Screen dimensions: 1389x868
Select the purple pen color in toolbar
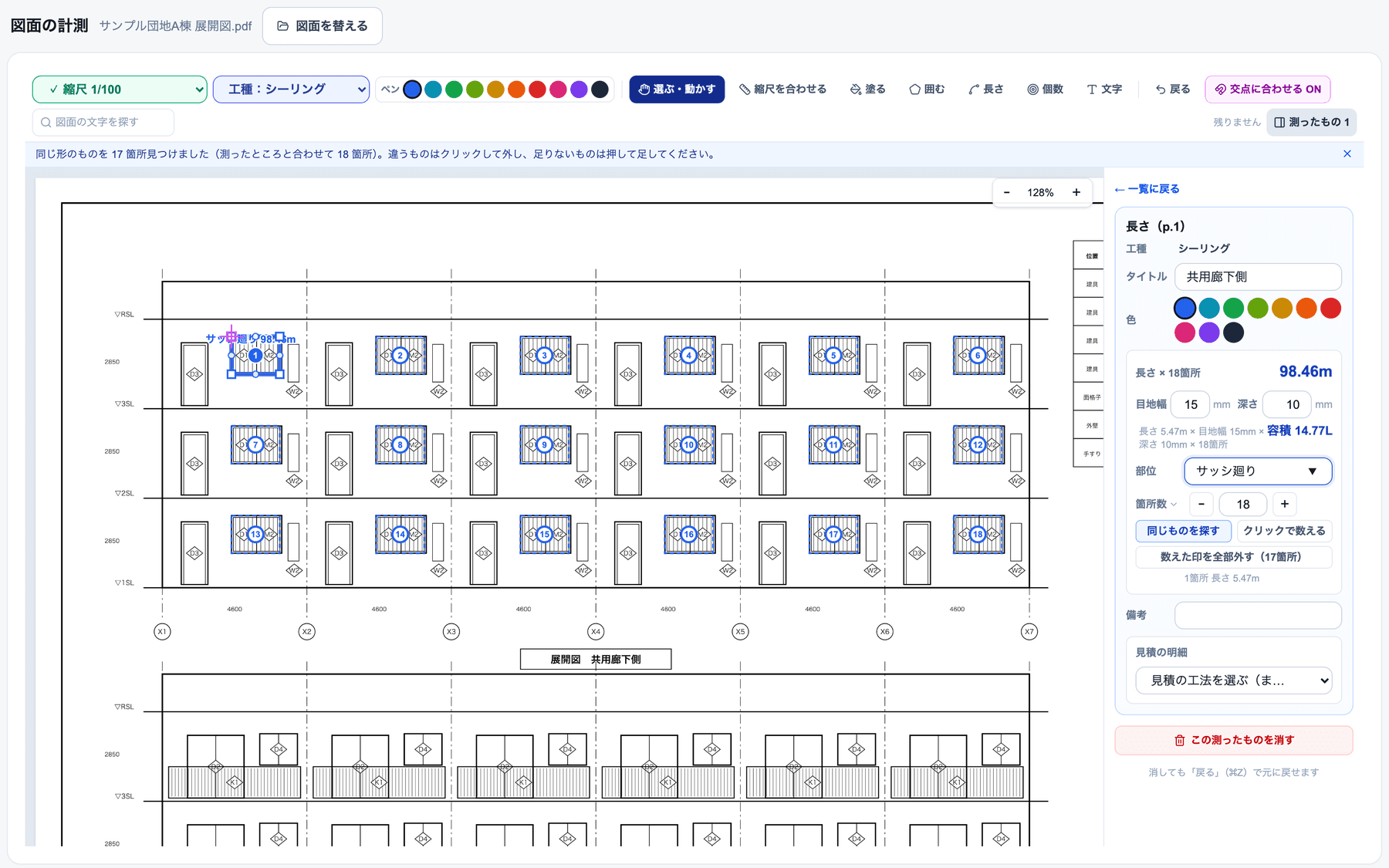coord(580,90)
